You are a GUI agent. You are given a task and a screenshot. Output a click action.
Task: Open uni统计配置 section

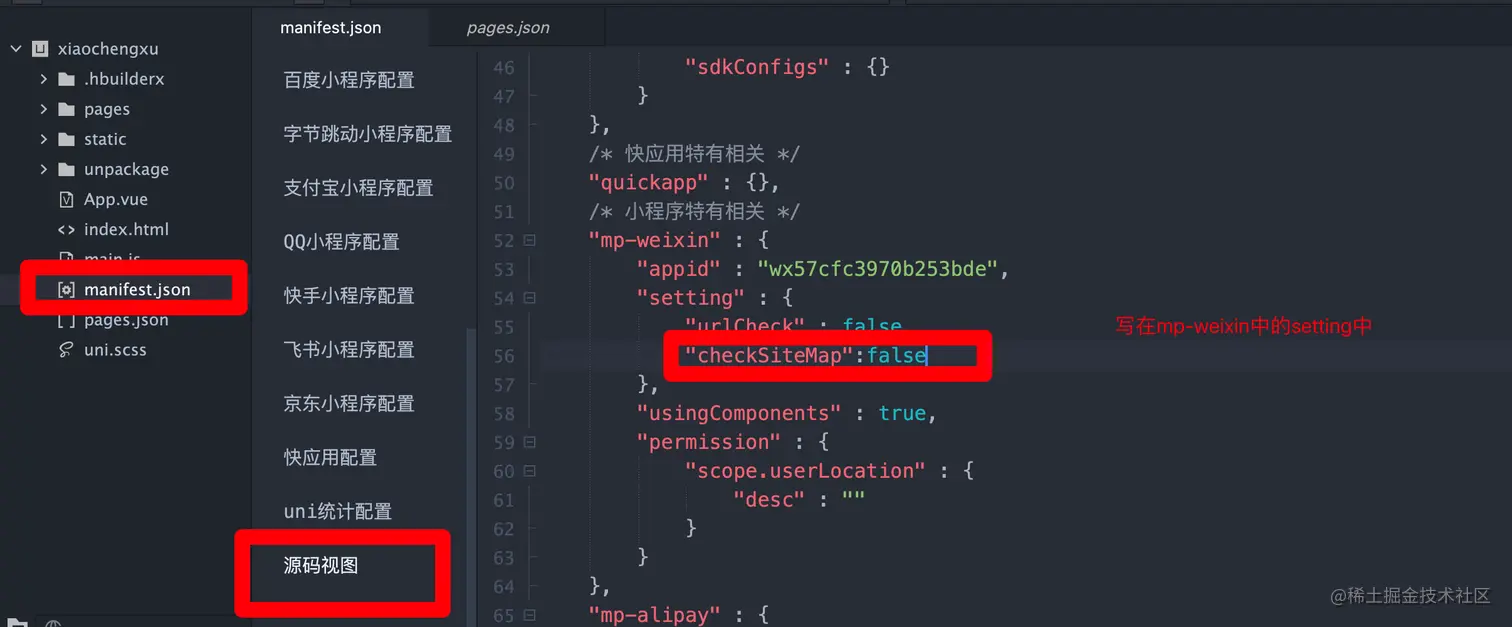coord(338,512)
